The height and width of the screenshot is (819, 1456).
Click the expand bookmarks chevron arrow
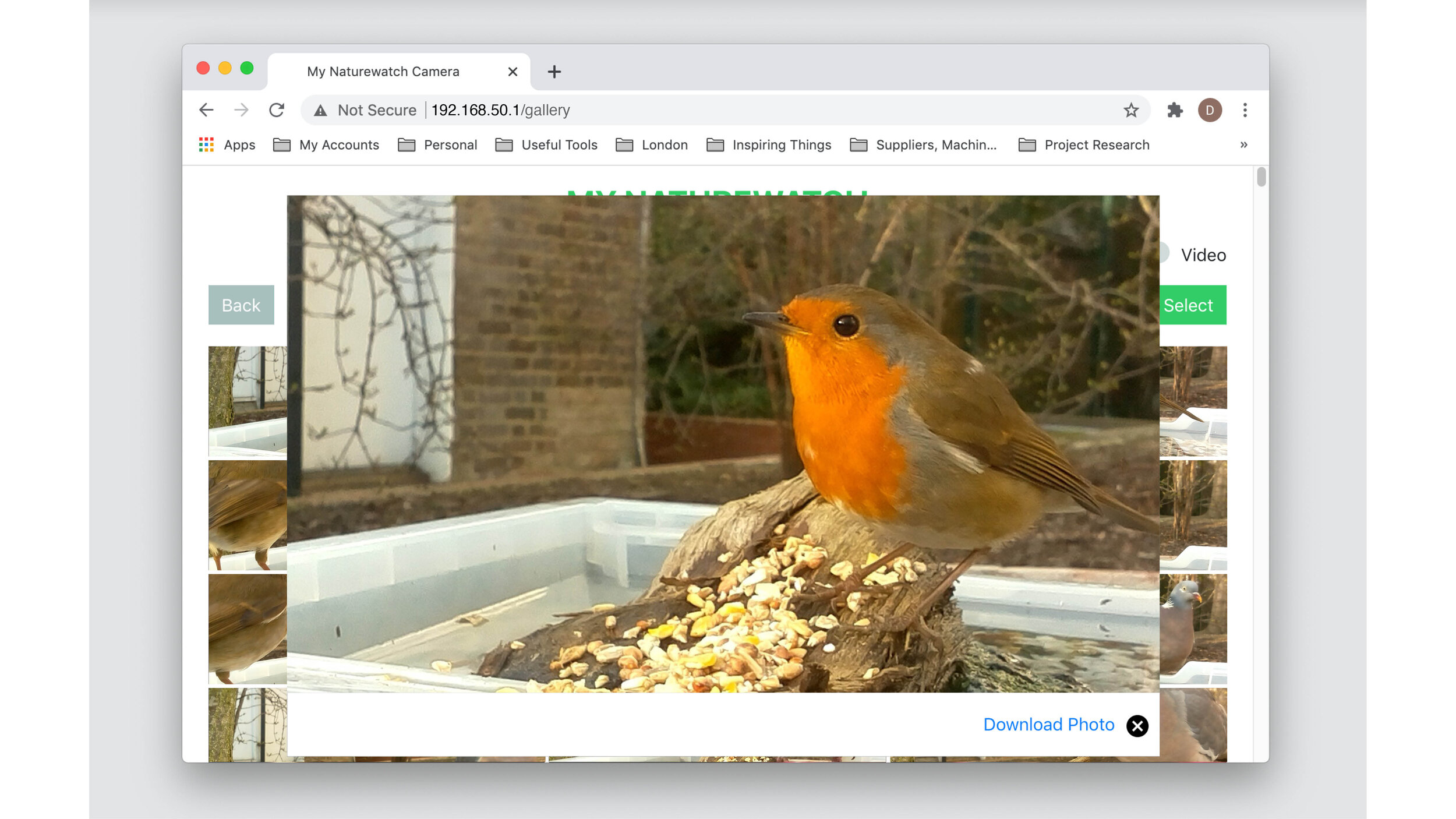click(x=1244, y=145)
